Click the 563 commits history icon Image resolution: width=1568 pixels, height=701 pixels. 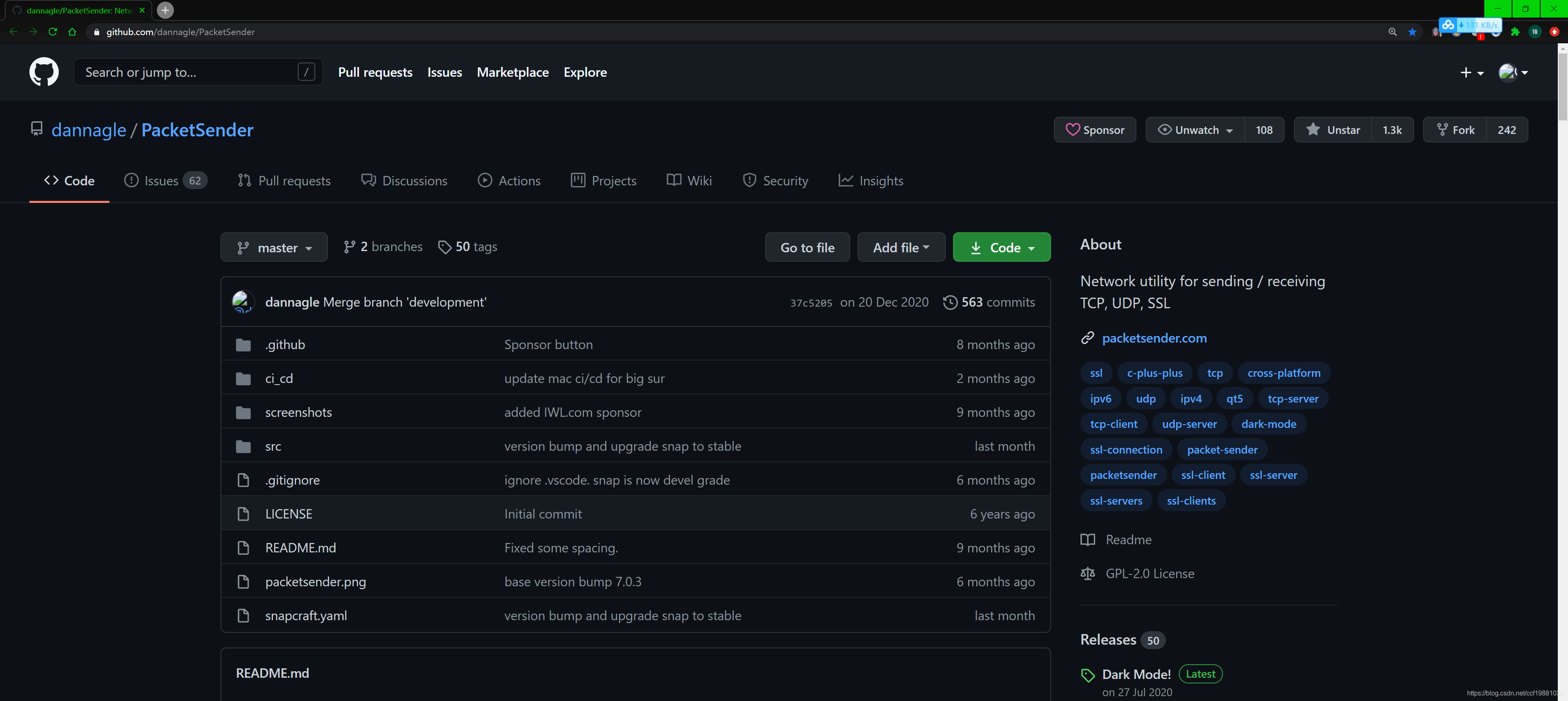click(949, 302)
